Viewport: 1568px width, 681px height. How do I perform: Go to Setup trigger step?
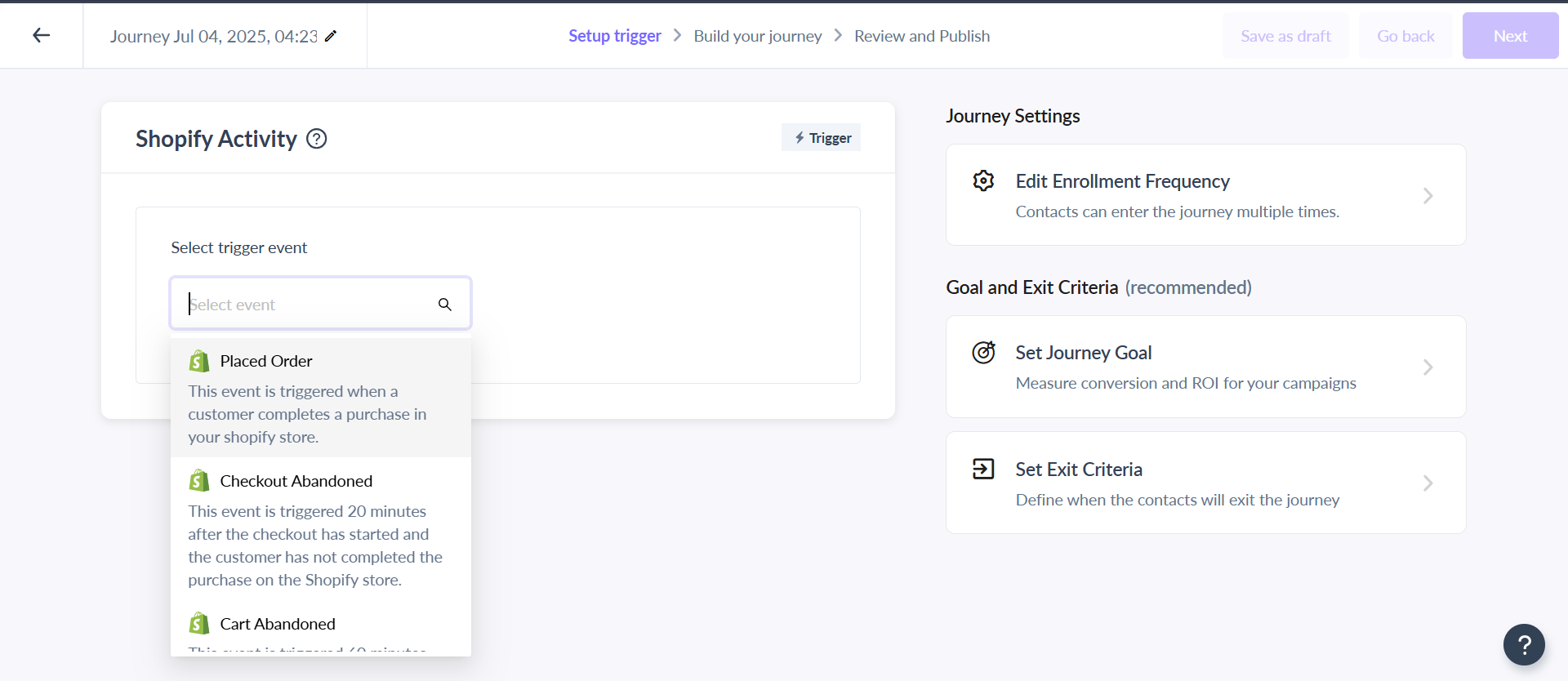615,36
